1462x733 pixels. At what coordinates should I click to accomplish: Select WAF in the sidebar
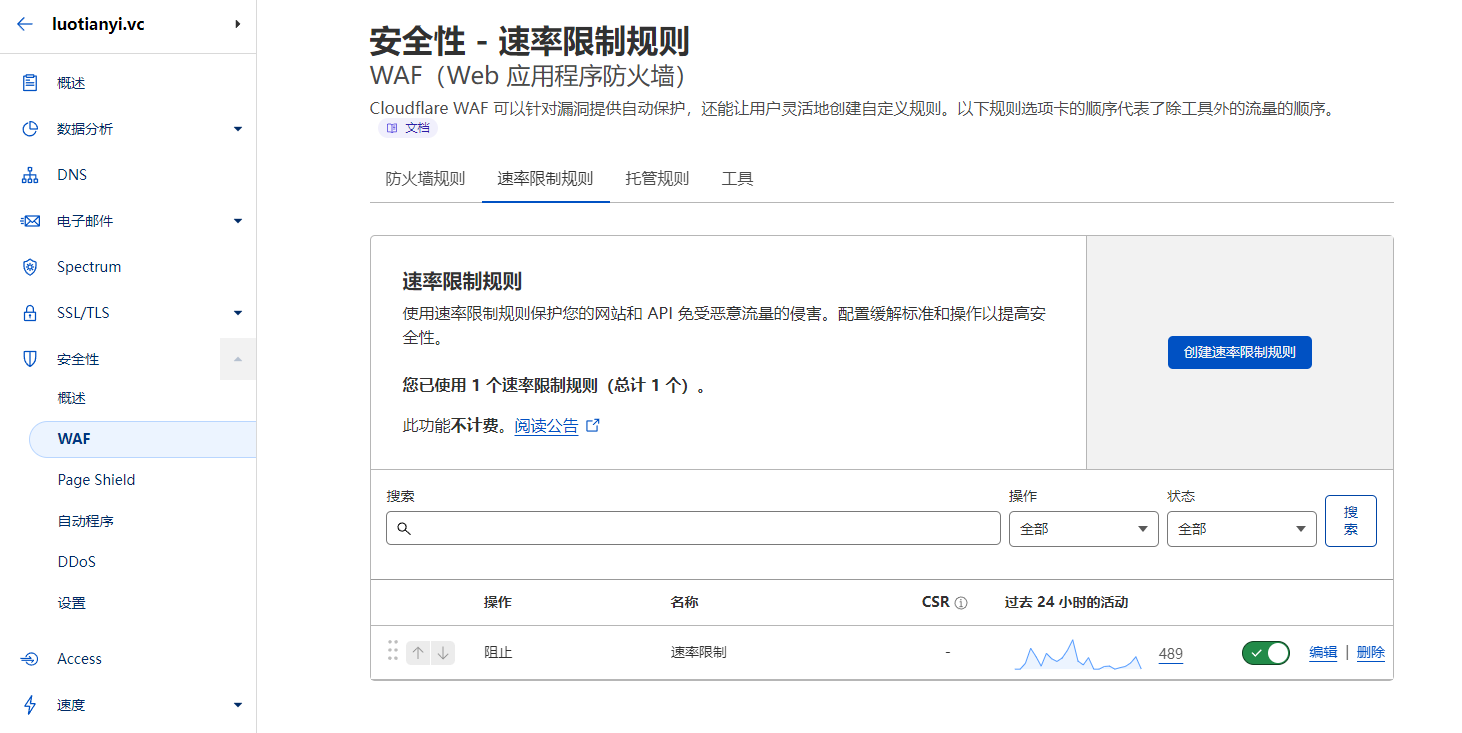[143, 439]
